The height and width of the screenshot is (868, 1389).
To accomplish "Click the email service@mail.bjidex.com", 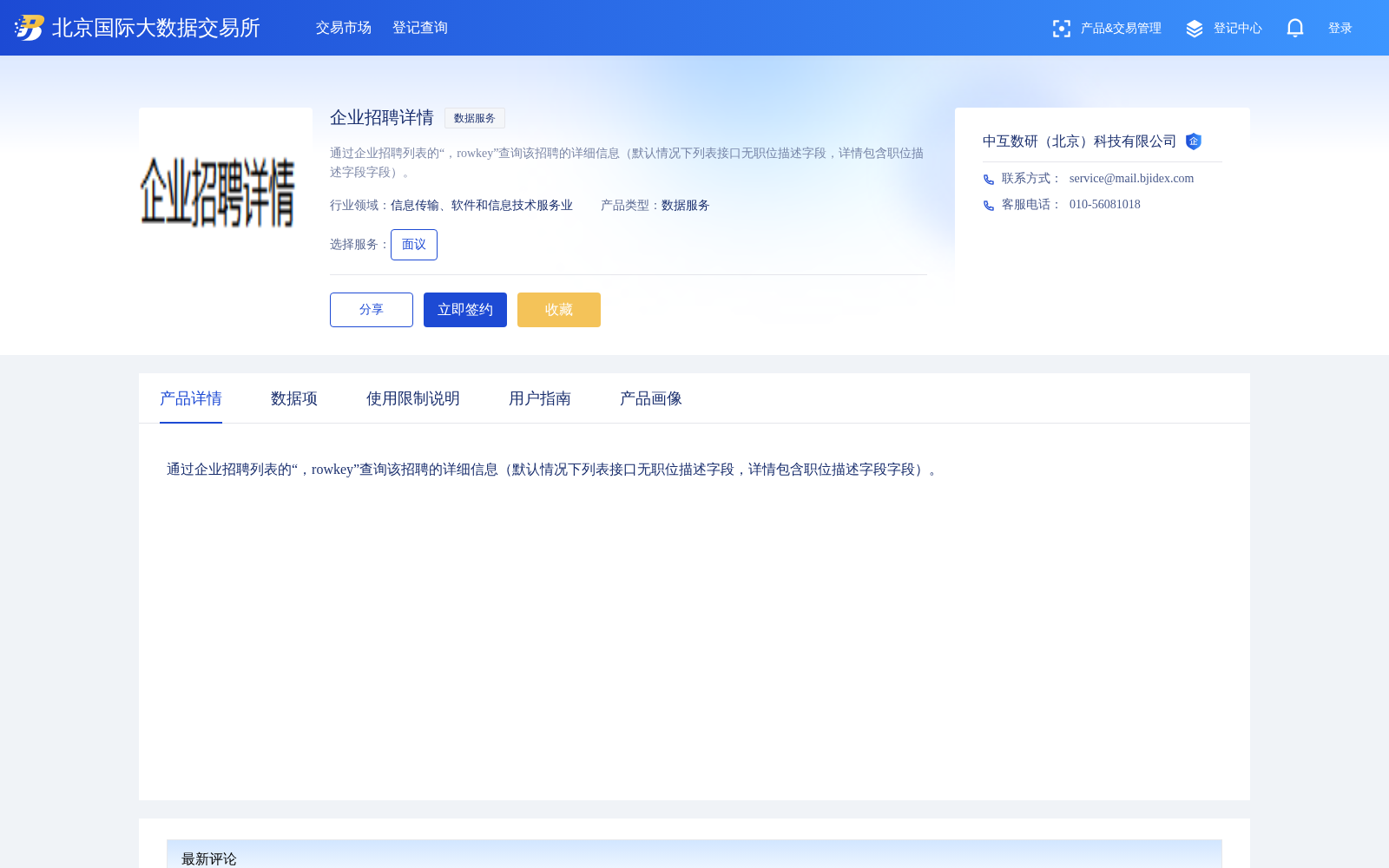I will click(x=1131, y=178).
